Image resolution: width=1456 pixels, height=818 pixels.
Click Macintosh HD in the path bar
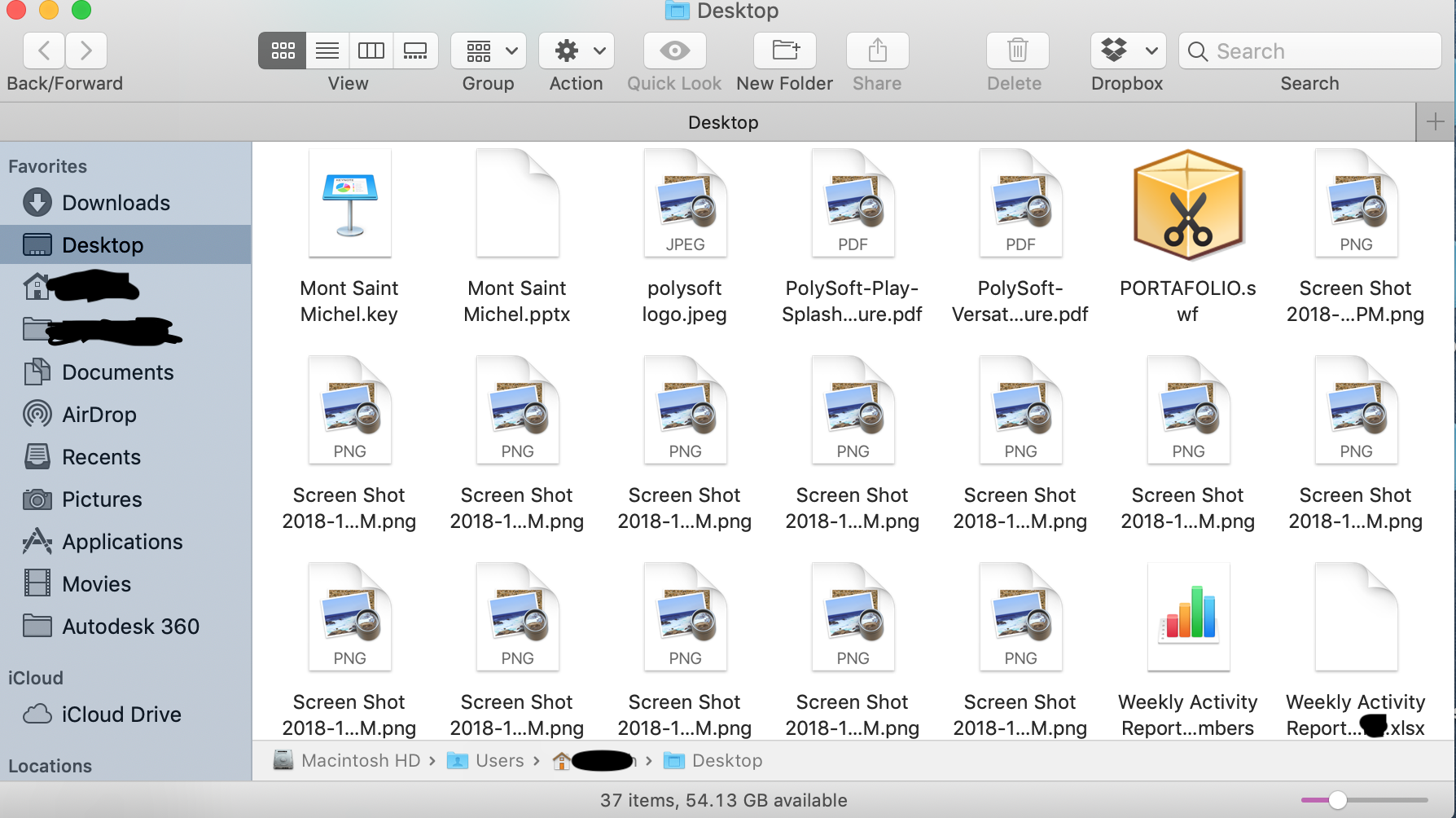coord(347,760)
